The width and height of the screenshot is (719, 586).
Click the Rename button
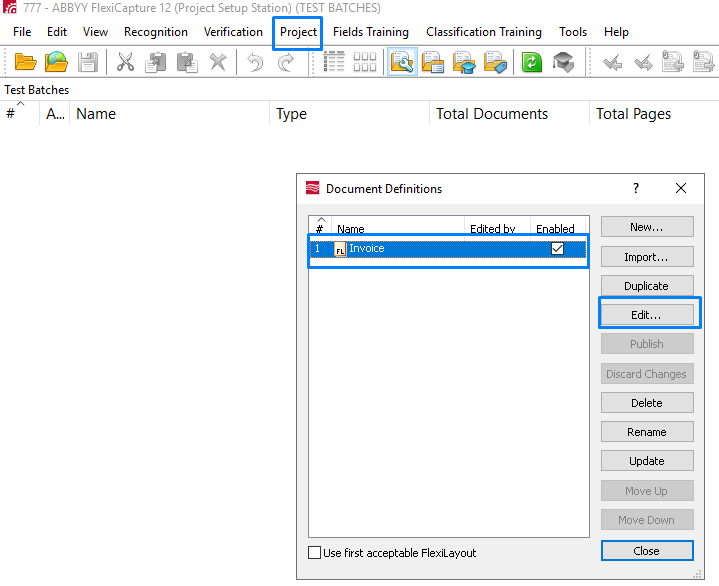click(647, 431)
